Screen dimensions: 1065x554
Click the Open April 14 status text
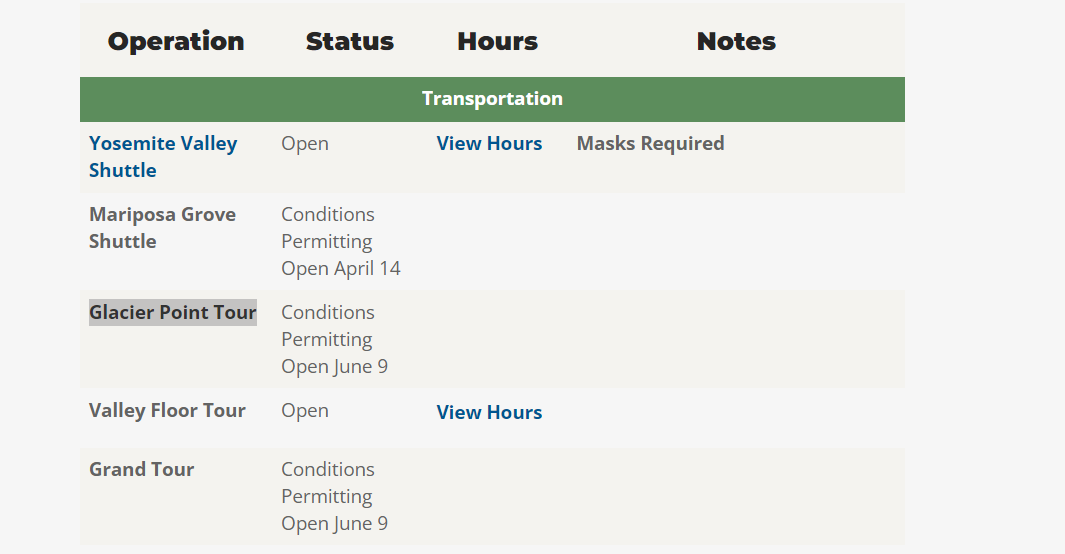[x=340, y=268]
